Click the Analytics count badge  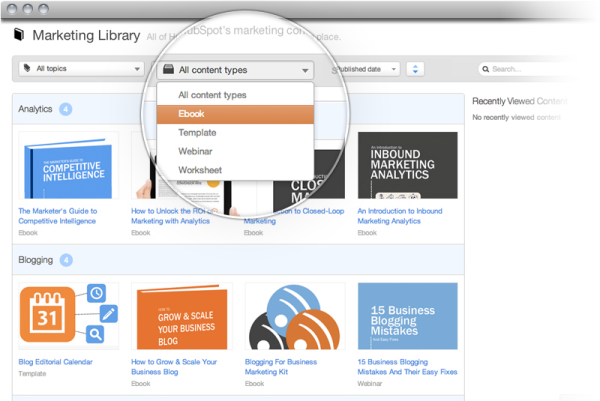tap(66, 108)
